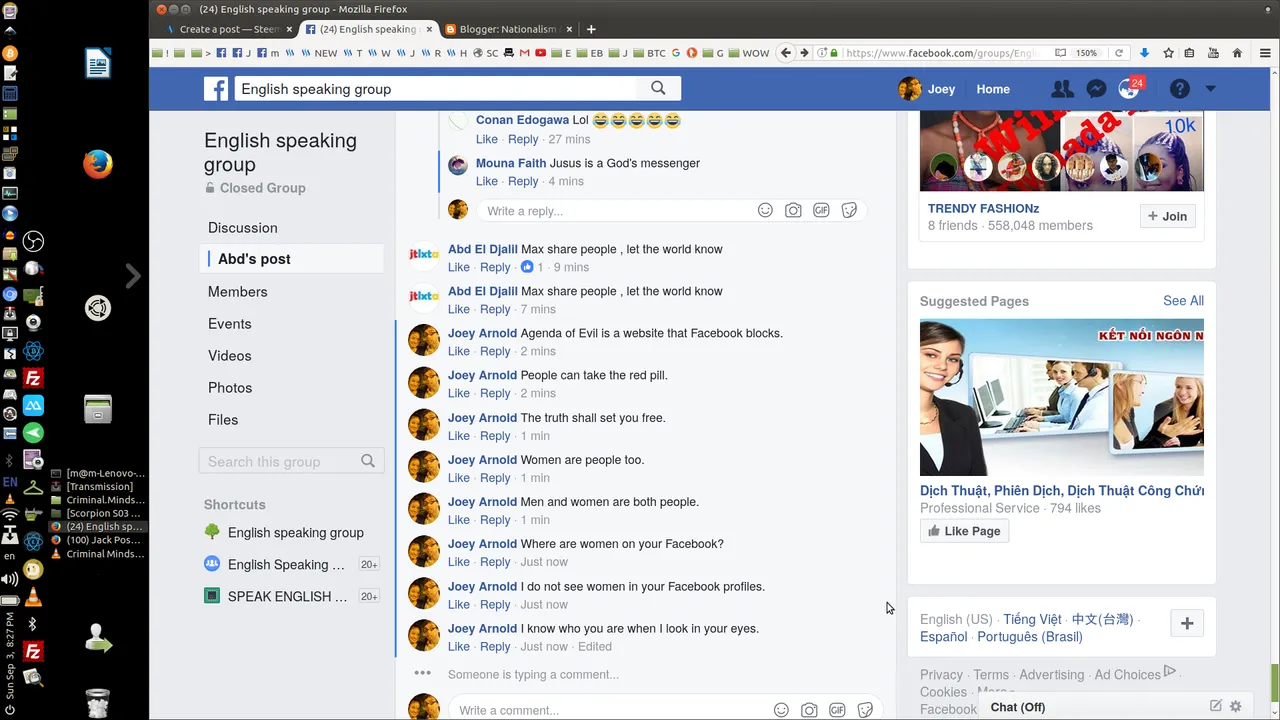
Task: Attach photo using reply box camera icon
Action: (x=793, y=210)
